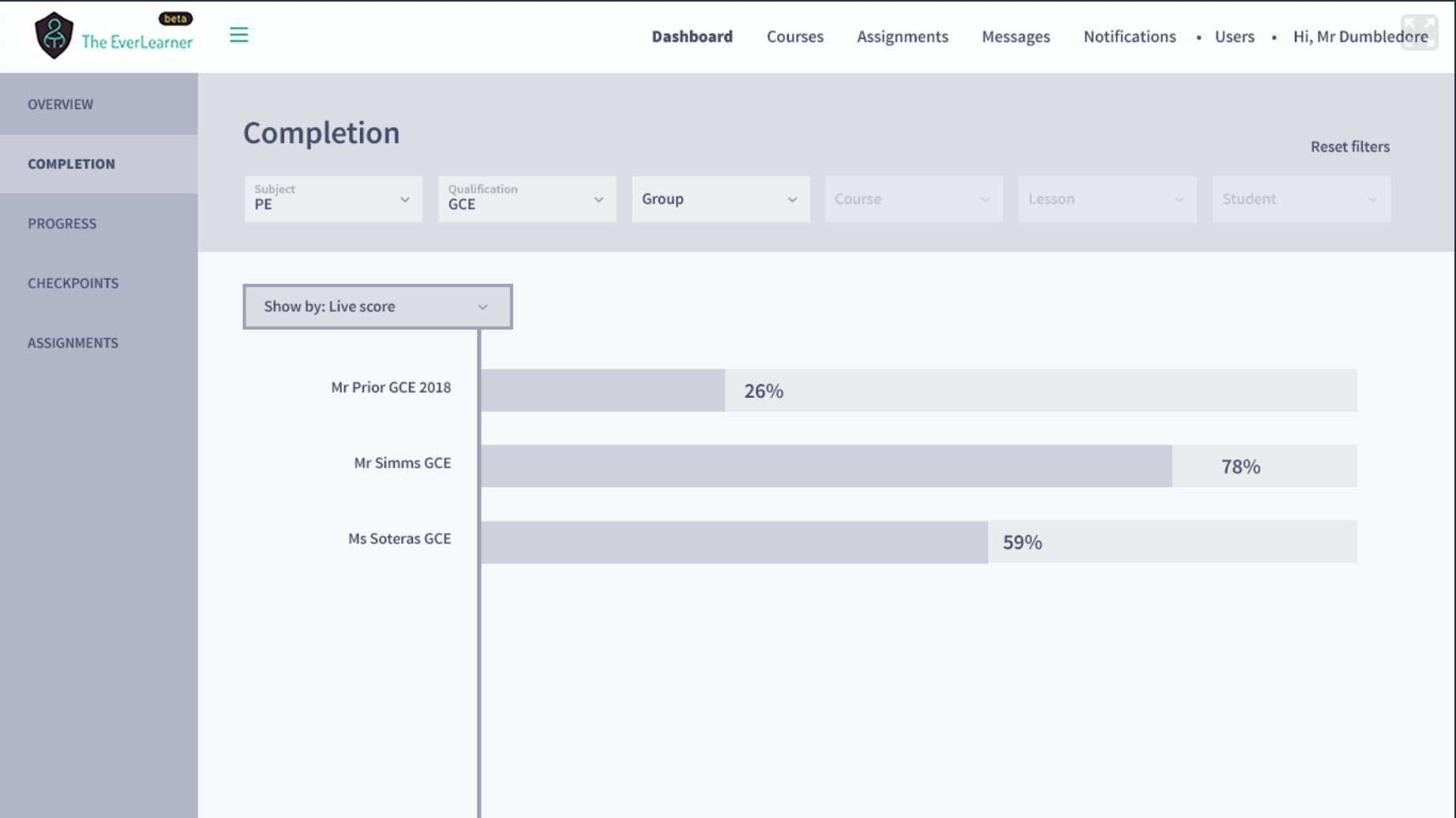Select the Progress sidebar tab

point(99,223)
